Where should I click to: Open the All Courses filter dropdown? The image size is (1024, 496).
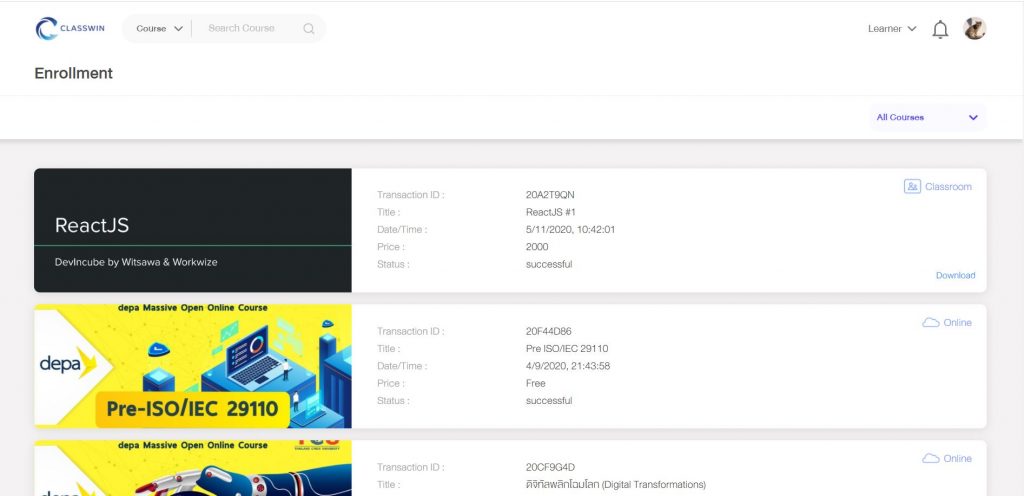927,118
